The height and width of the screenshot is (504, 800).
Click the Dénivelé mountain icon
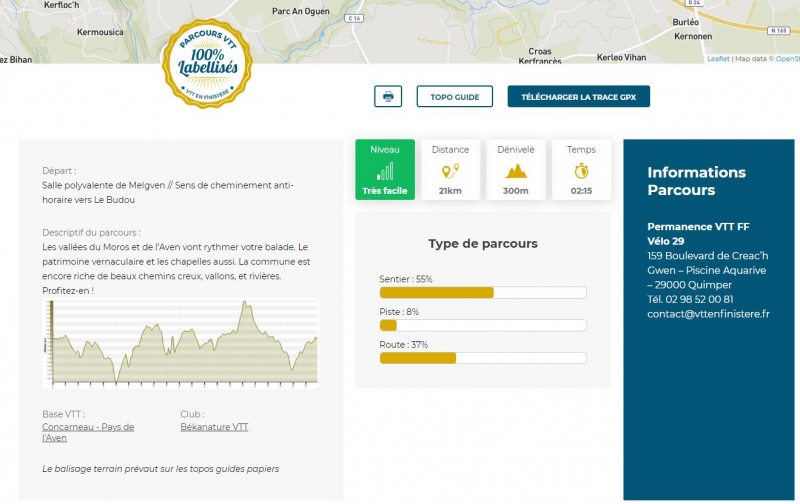click(516, 171)
